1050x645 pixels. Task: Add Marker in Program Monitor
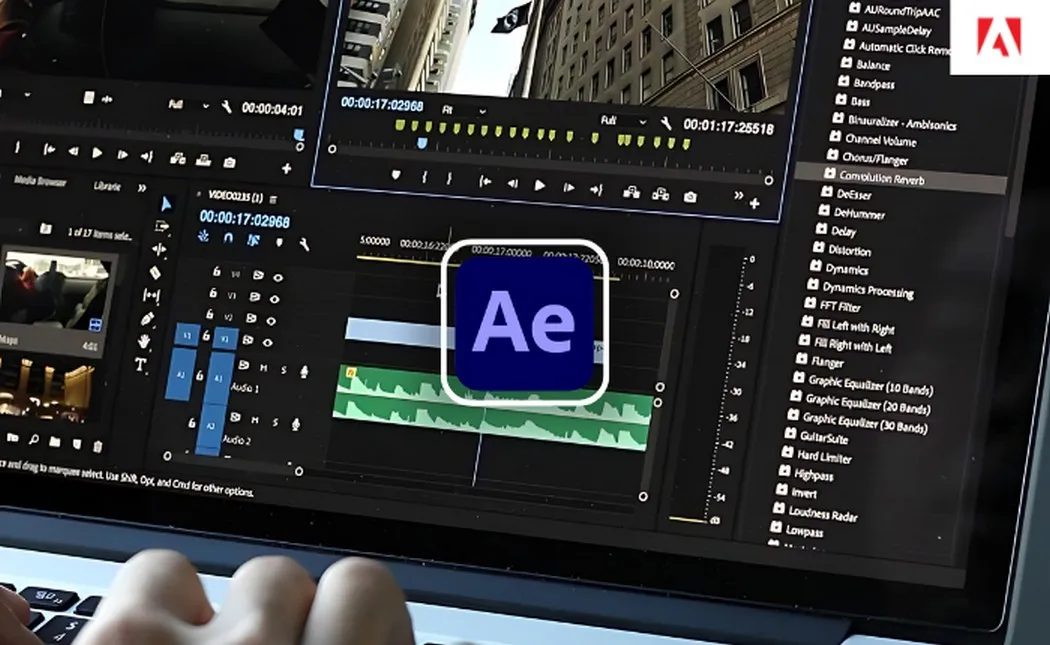pyautogui.click(x=396, y=175)
